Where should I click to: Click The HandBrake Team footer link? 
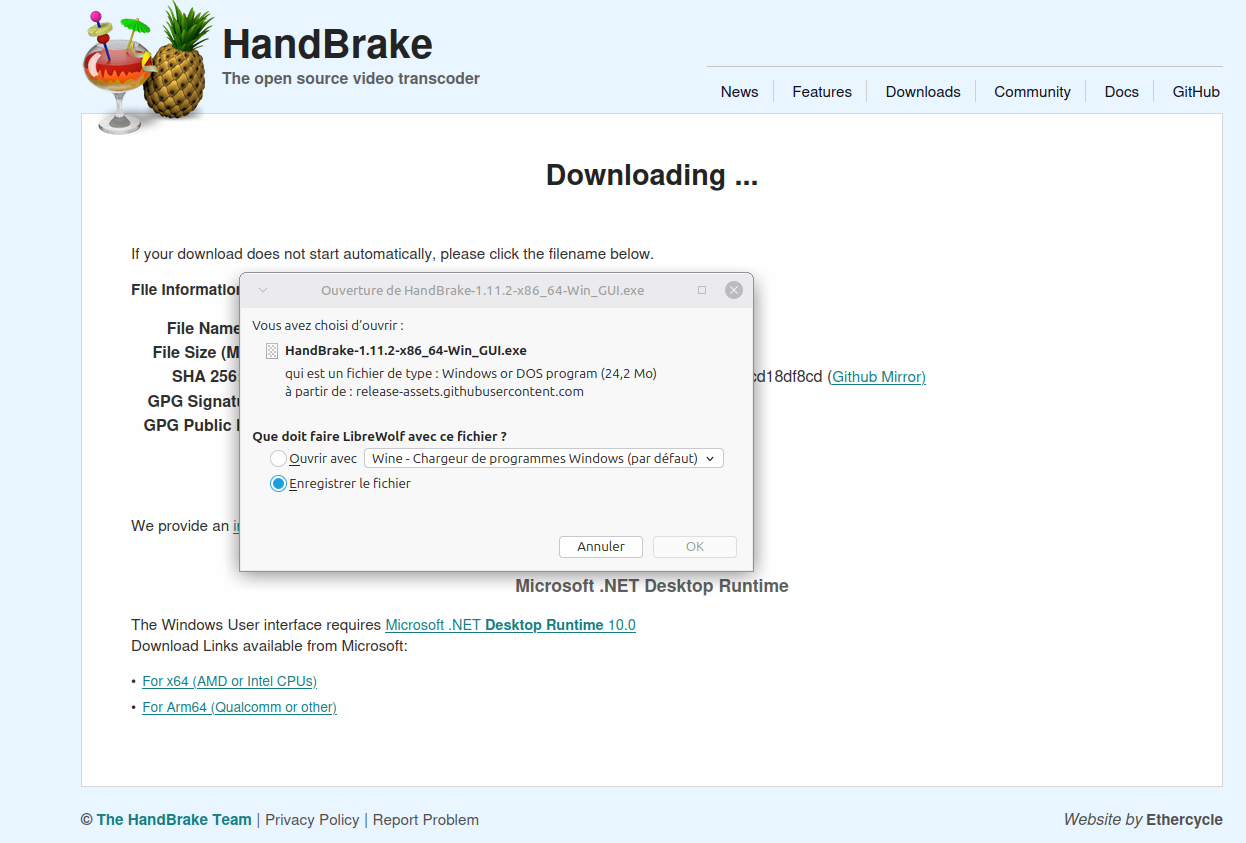[174, 819]
